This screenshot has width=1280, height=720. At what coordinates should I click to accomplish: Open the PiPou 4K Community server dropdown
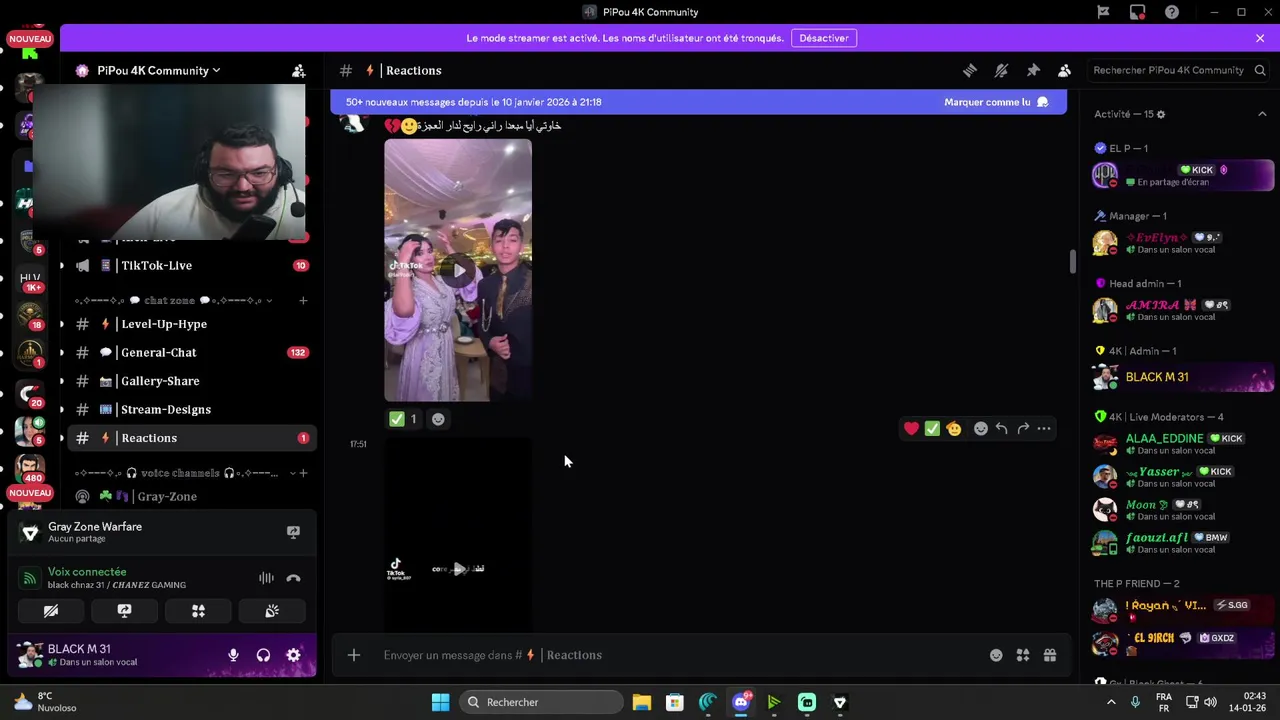pos(158,70)
